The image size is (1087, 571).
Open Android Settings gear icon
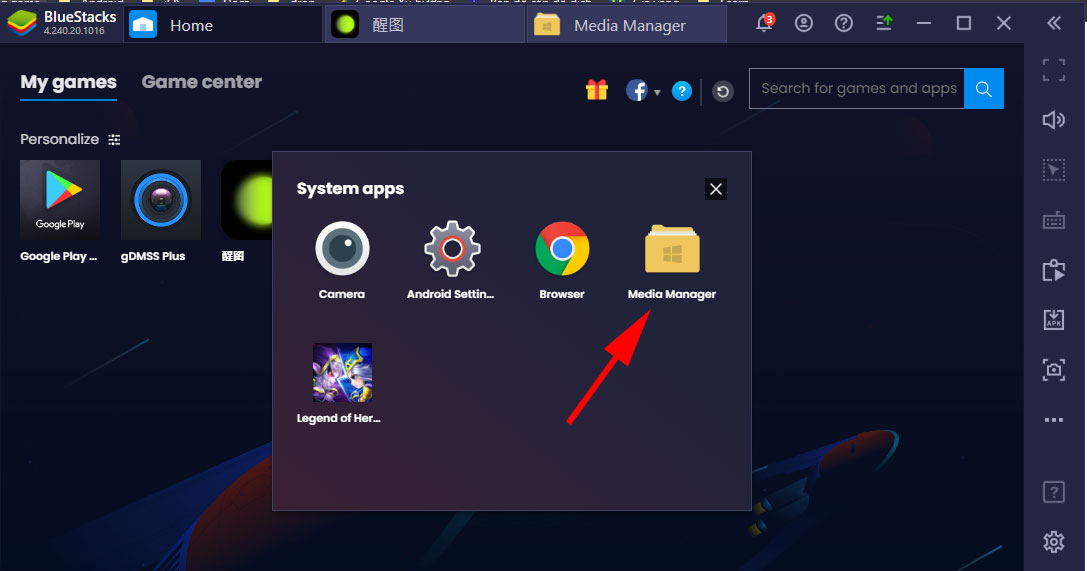tap(452, 250)
